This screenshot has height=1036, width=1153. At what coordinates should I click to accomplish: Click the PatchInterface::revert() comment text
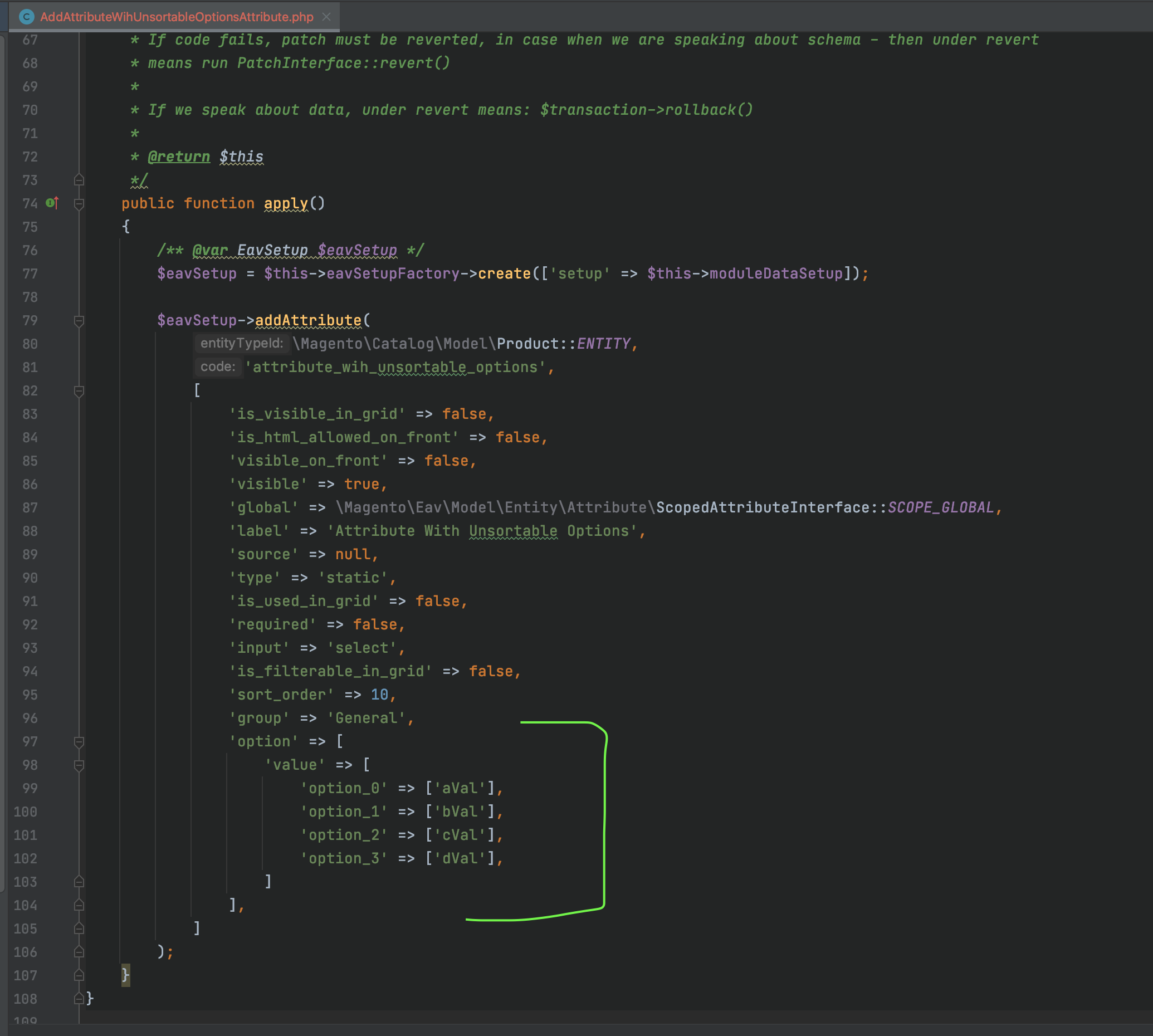click(344, 63)
